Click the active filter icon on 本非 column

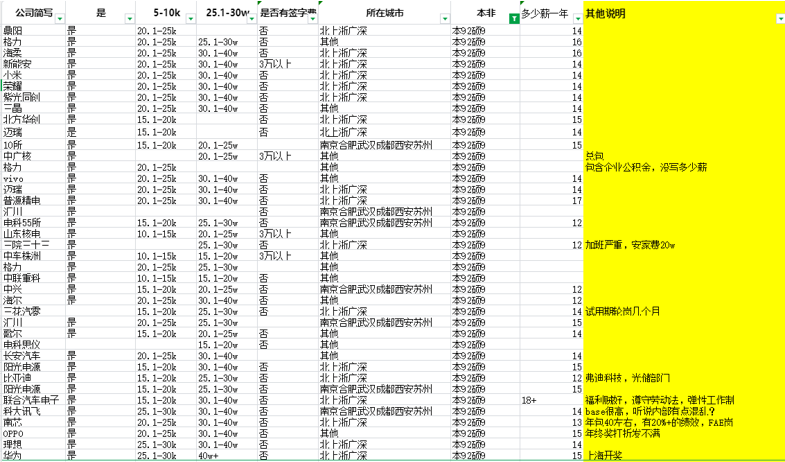point(514,20)
